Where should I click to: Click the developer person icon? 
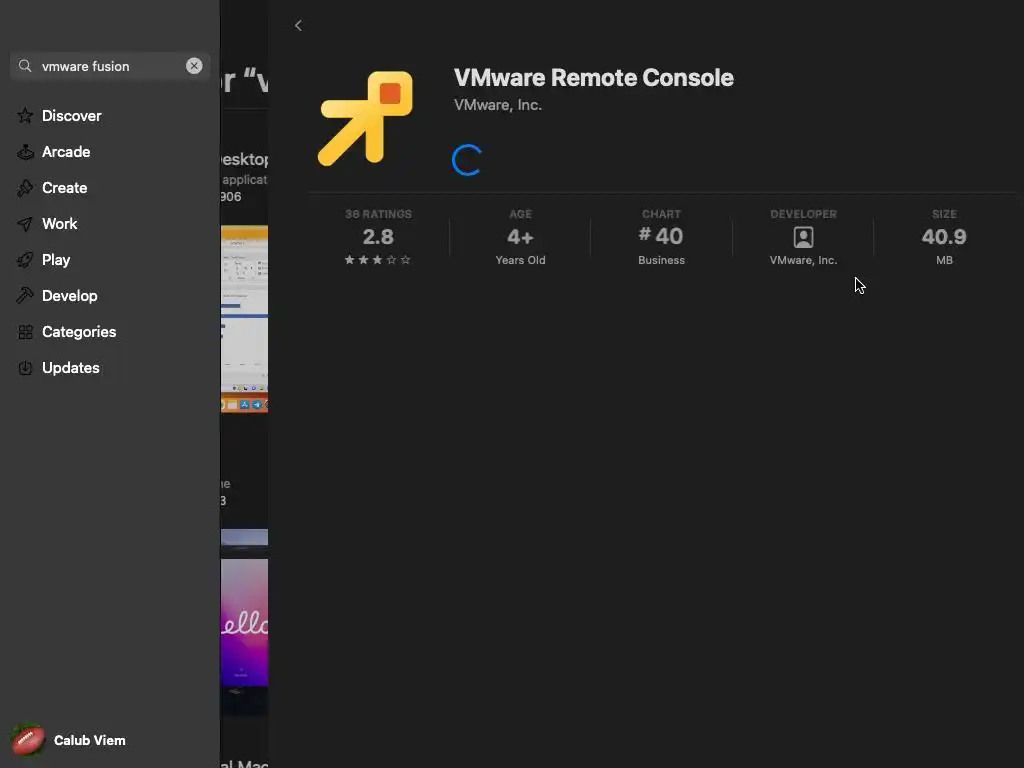803,237
